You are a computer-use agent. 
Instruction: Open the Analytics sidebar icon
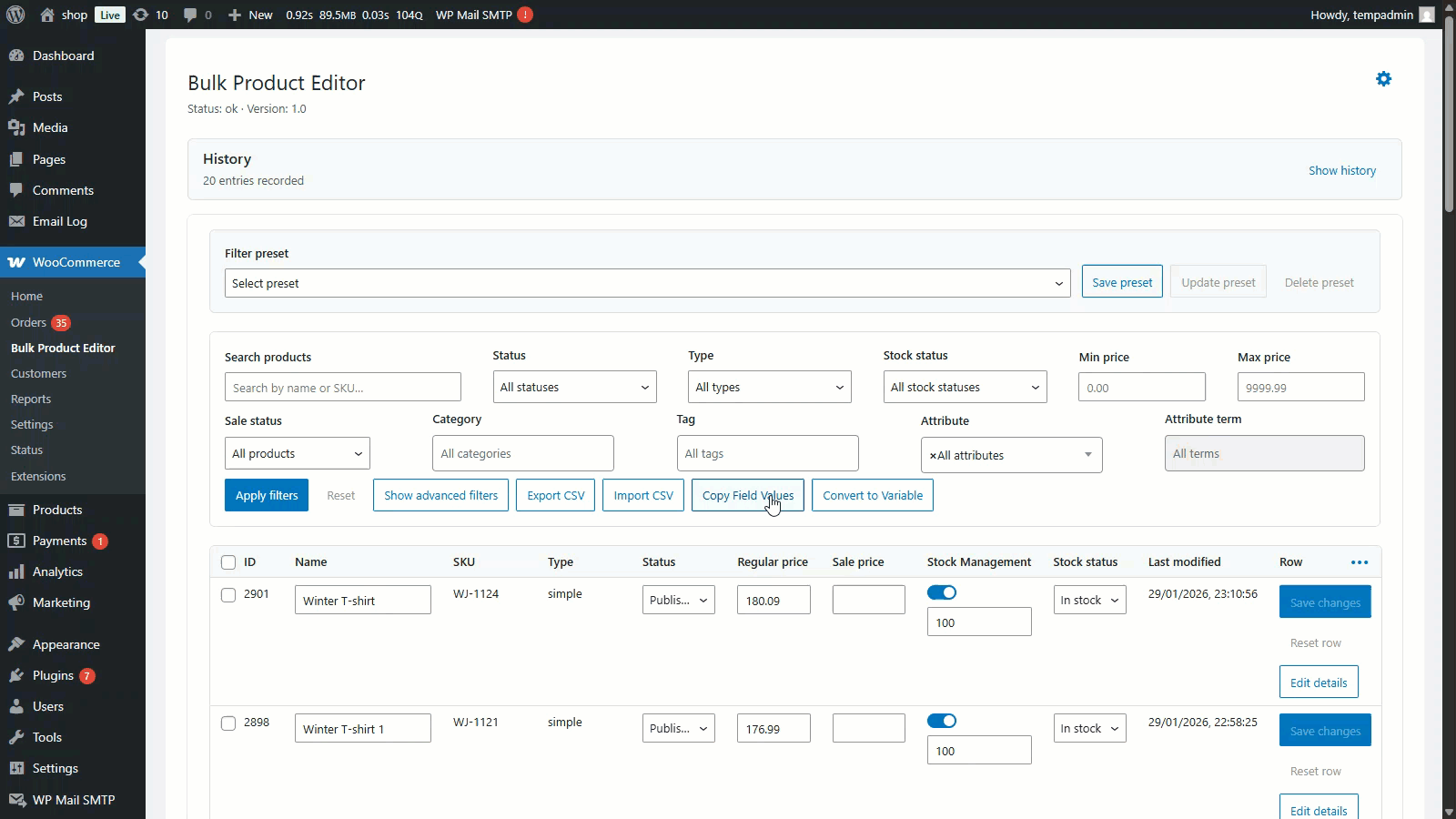coord(16,571)
